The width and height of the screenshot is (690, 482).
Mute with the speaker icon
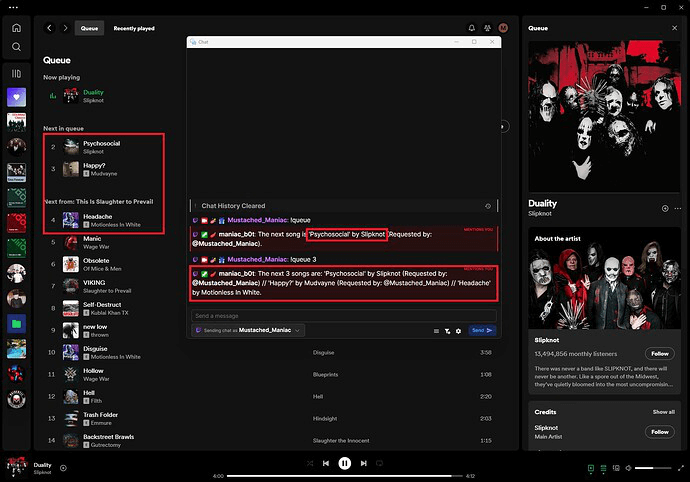628,468
